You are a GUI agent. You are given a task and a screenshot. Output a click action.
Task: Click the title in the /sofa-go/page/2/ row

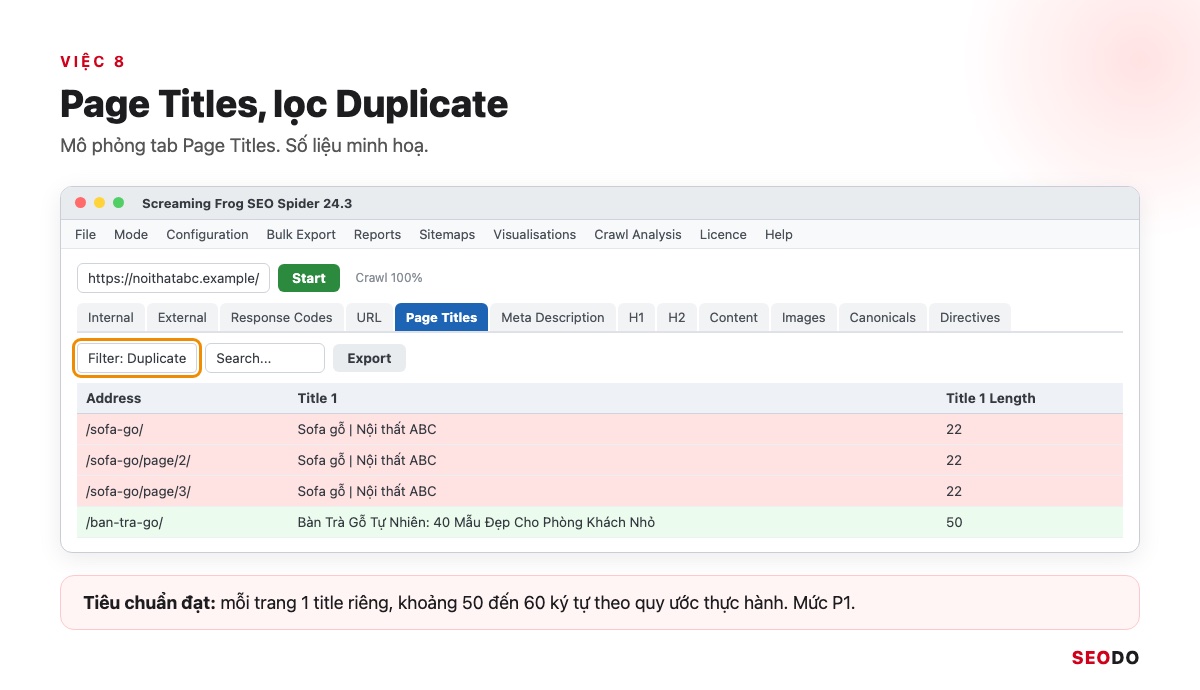[367, 460]
